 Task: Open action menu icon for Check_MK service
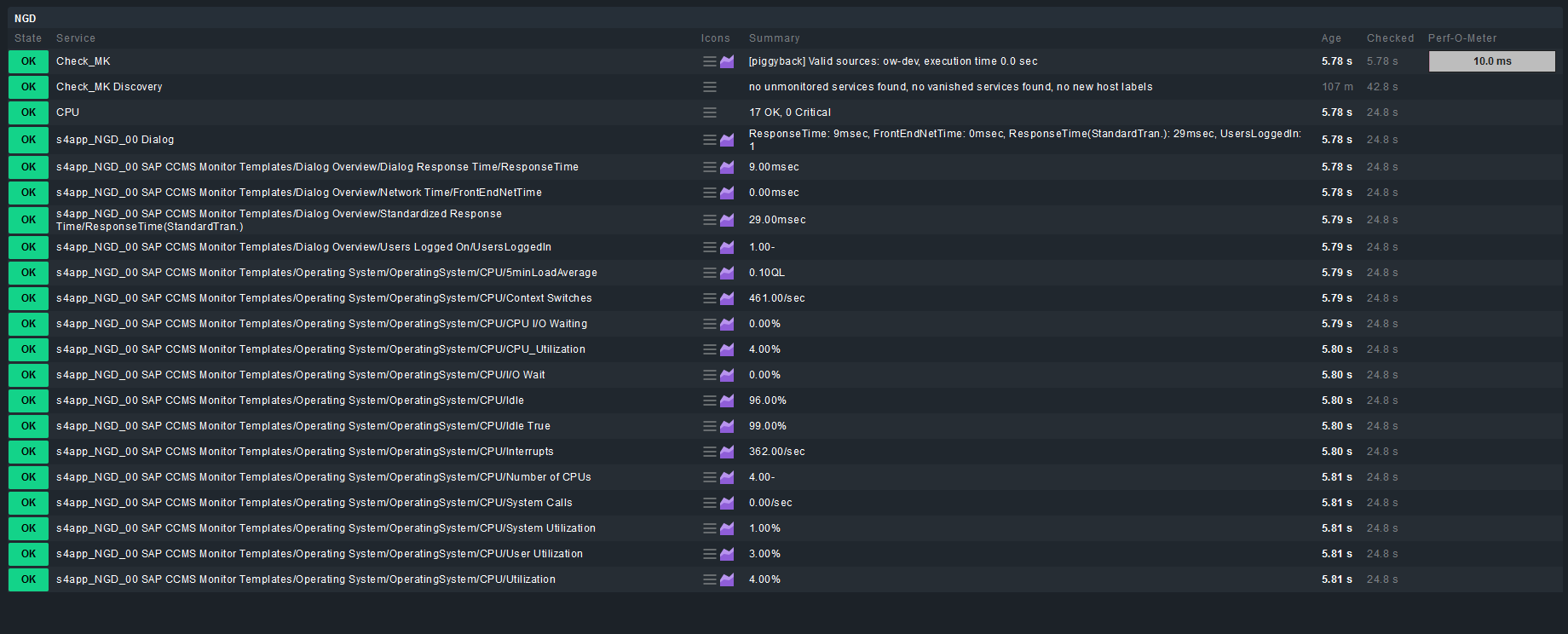709,61
